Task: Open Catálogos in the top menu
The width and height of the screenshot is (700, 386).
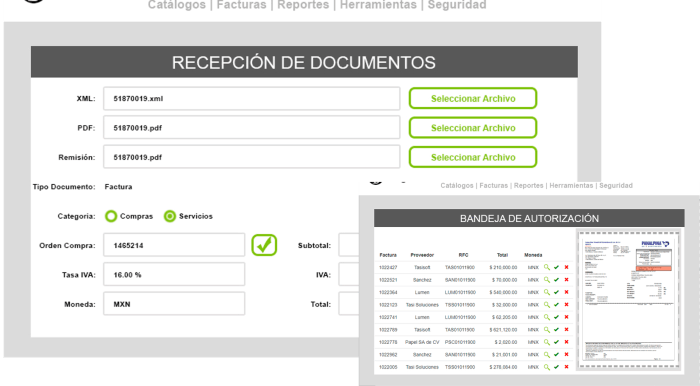Action: click(177, 5)
